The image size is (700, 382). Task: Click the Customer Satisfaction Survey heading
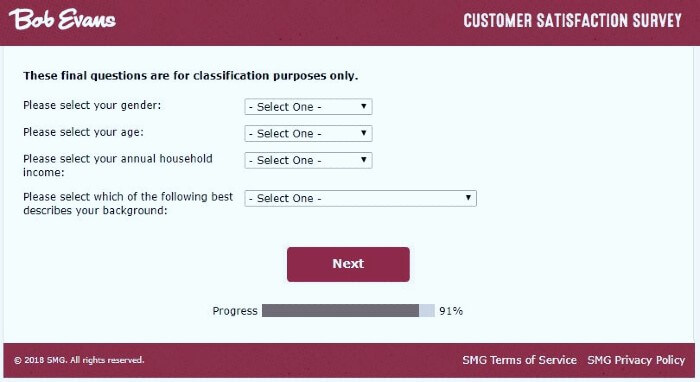pos(572,21)
